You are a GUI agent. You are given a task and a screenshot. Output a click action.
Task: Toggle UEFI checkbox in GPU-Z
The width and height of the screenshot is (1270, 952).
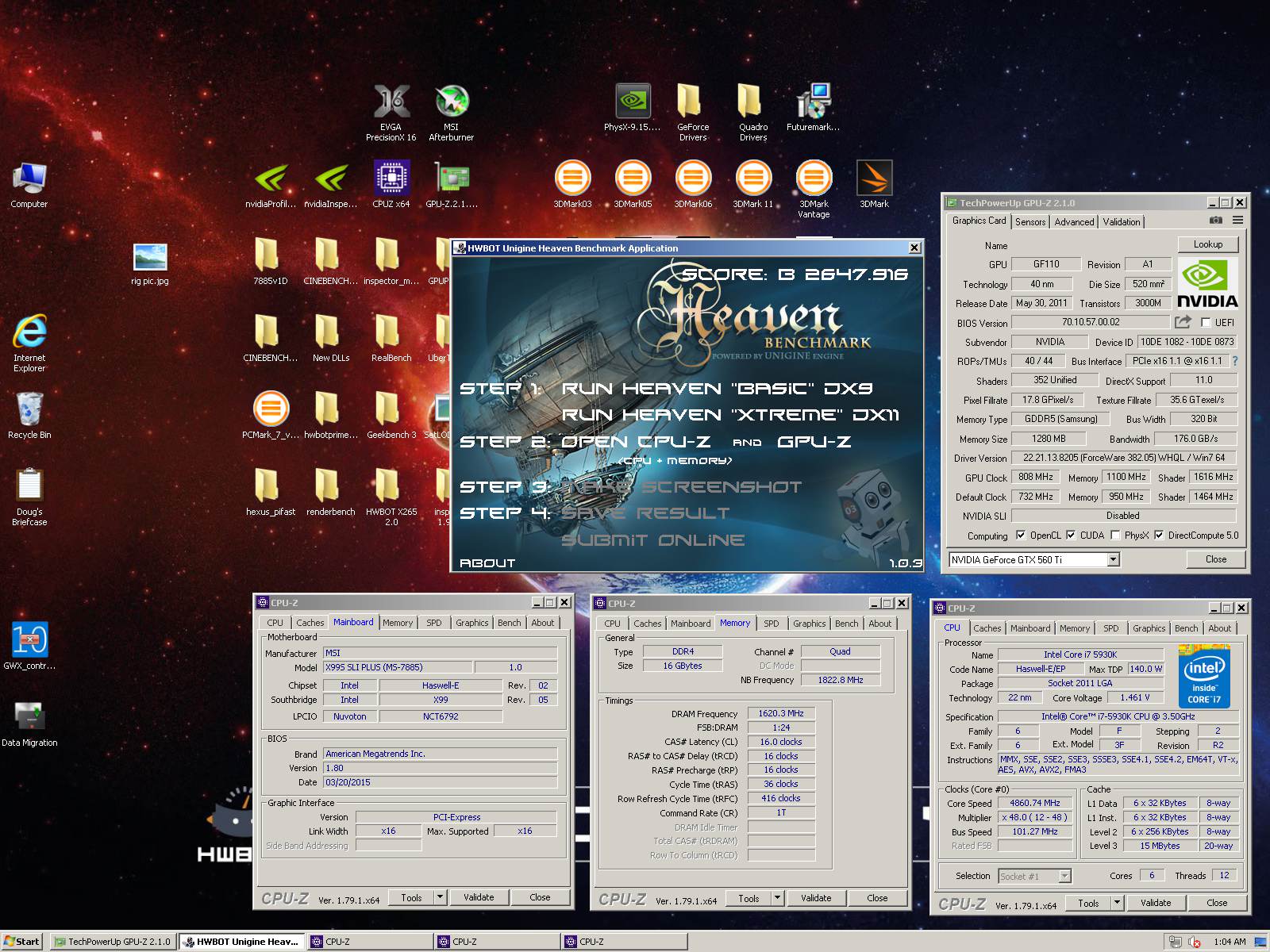click(1206, 323)
